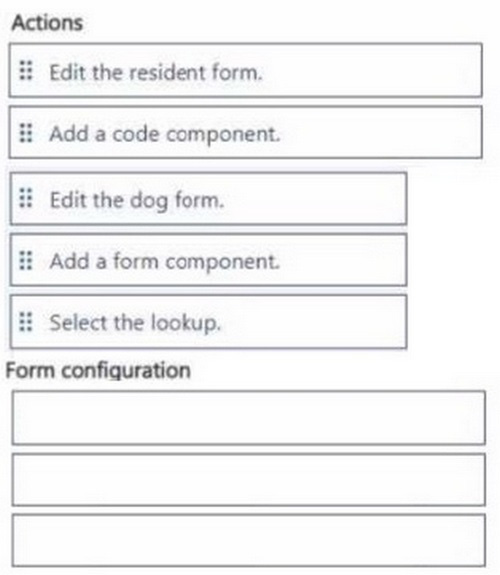
Task: Click the 'resident form' text in first action
Action: tap(195, 72)
